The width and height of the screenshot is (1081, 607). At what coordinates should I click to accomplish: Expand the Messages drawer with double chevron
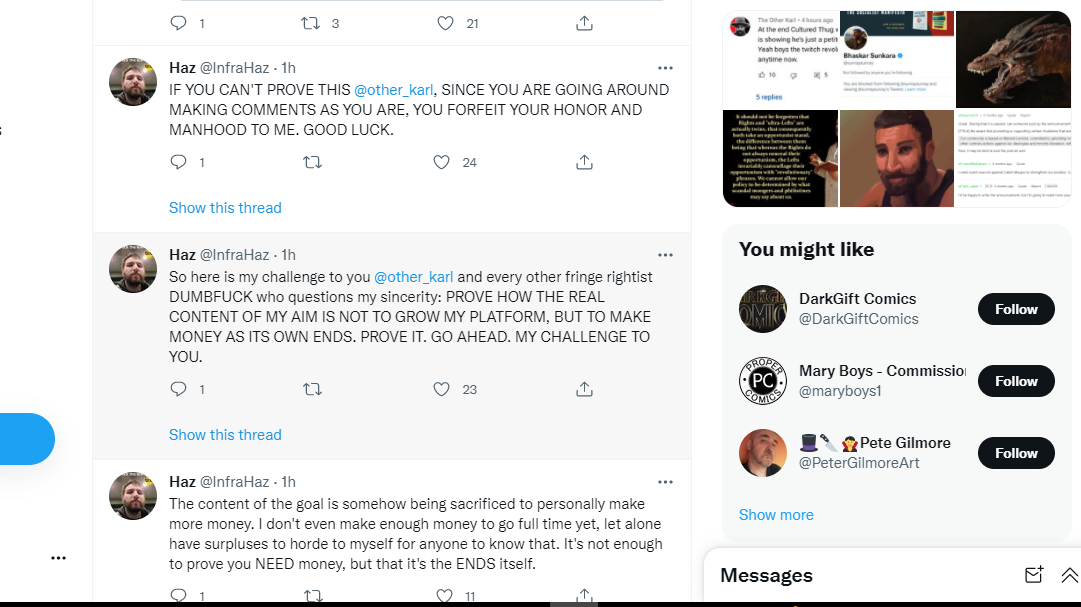point(1069,575)
